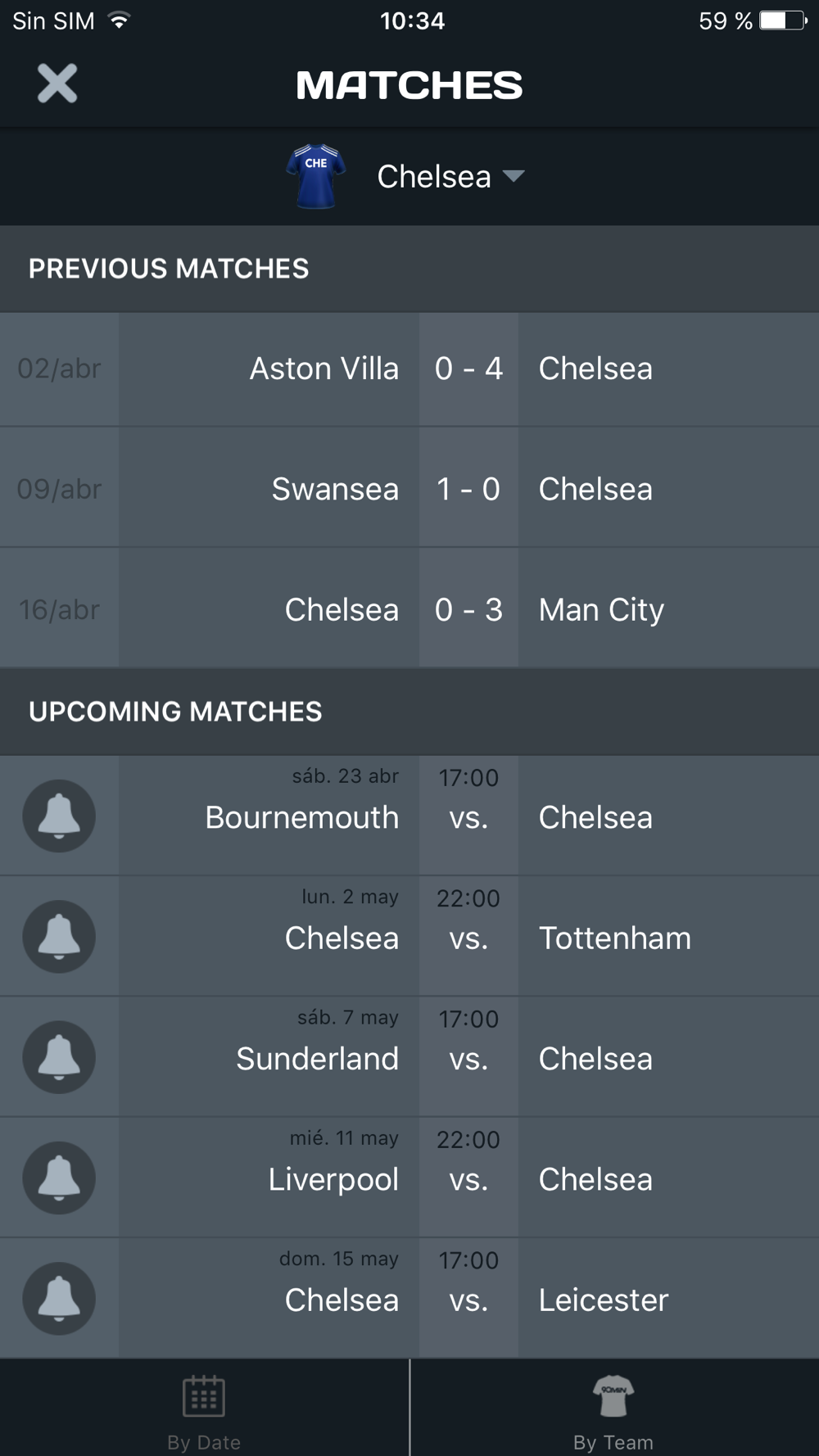Toggle reminder bell for Sunderland vs. Chelsea
The image size is (819, 1456).
click(x=59, y=1057)
